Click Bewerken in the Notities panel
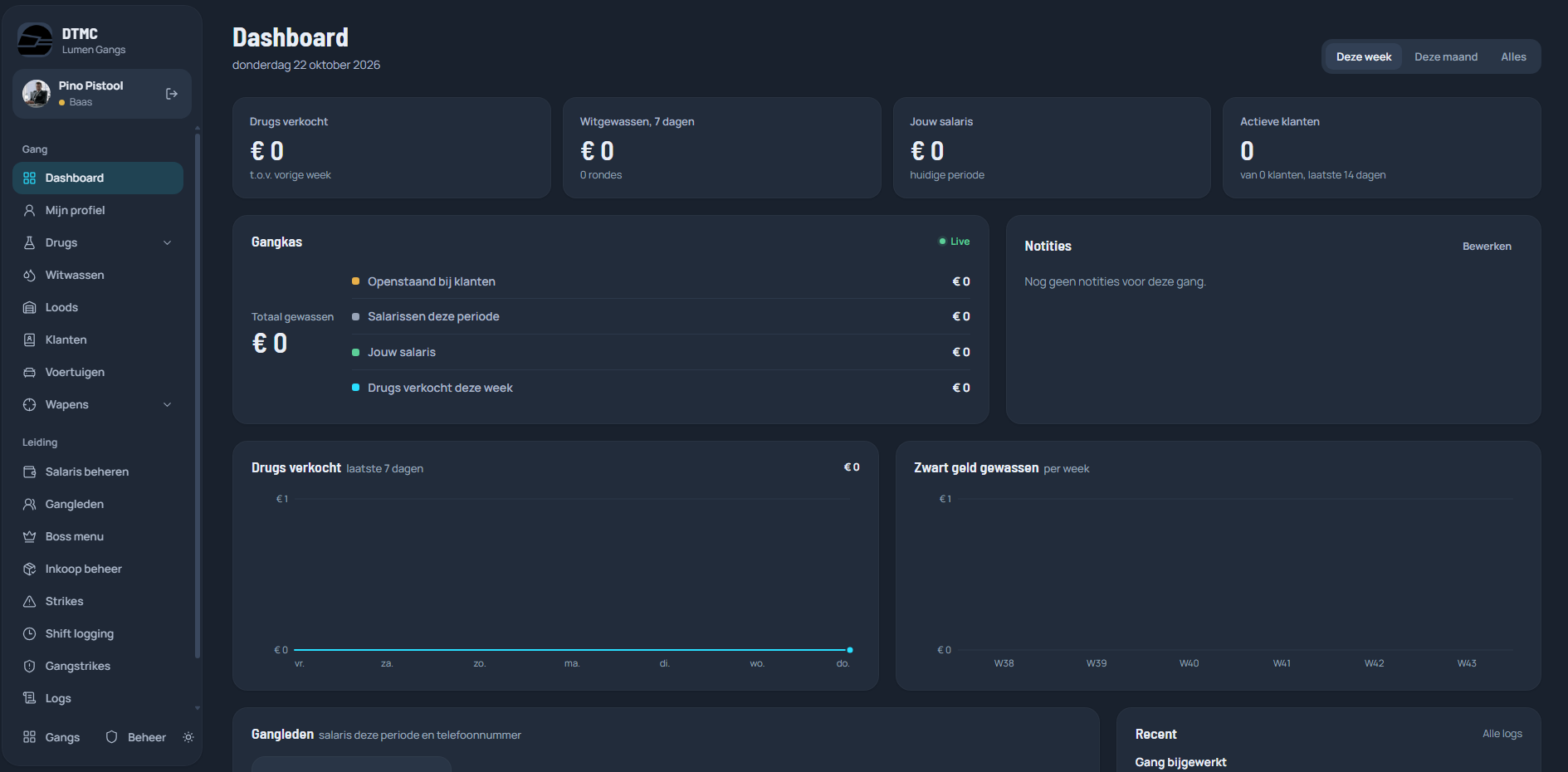This screenshot has width=1568, height=772. (1487, 247)
